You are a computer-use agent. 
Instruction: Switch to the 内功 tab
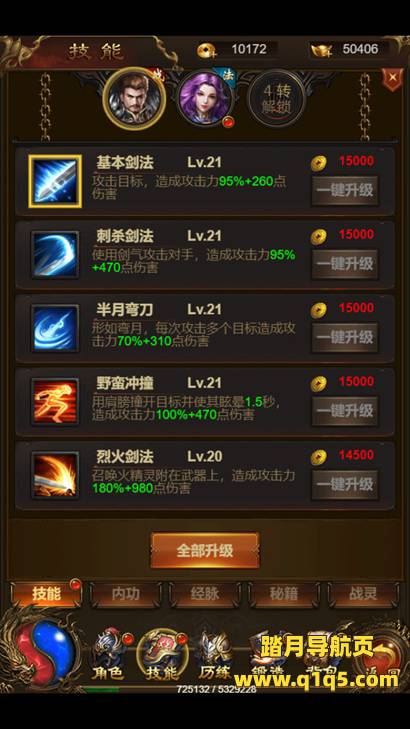click(126, 594)
